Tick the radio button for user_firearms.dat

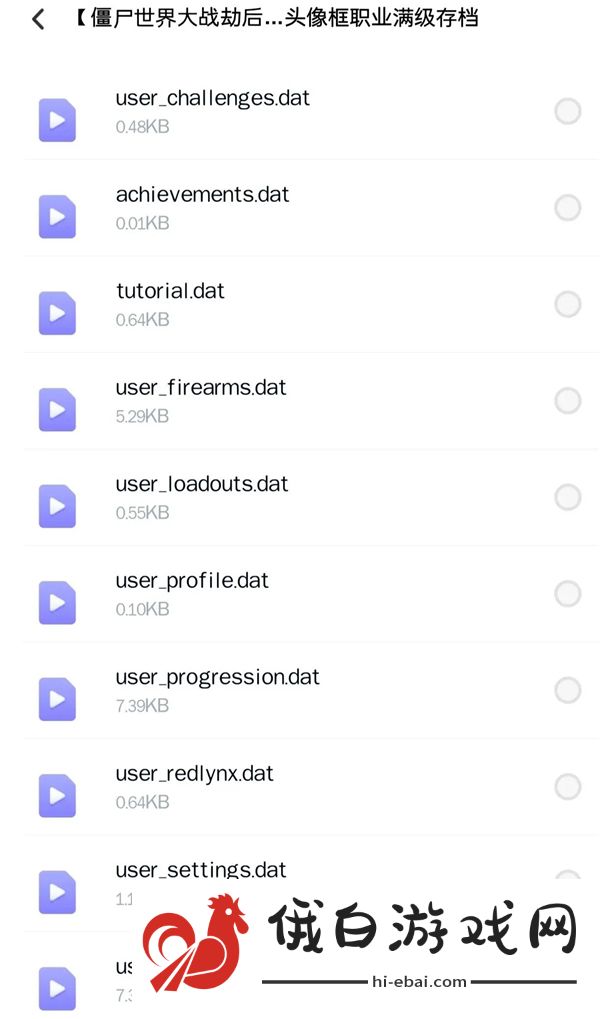click(567, 401)
